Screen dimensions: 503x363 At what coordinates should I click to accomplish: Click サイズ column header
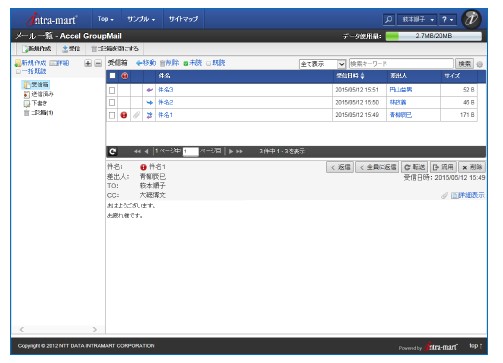click(452, 76)
